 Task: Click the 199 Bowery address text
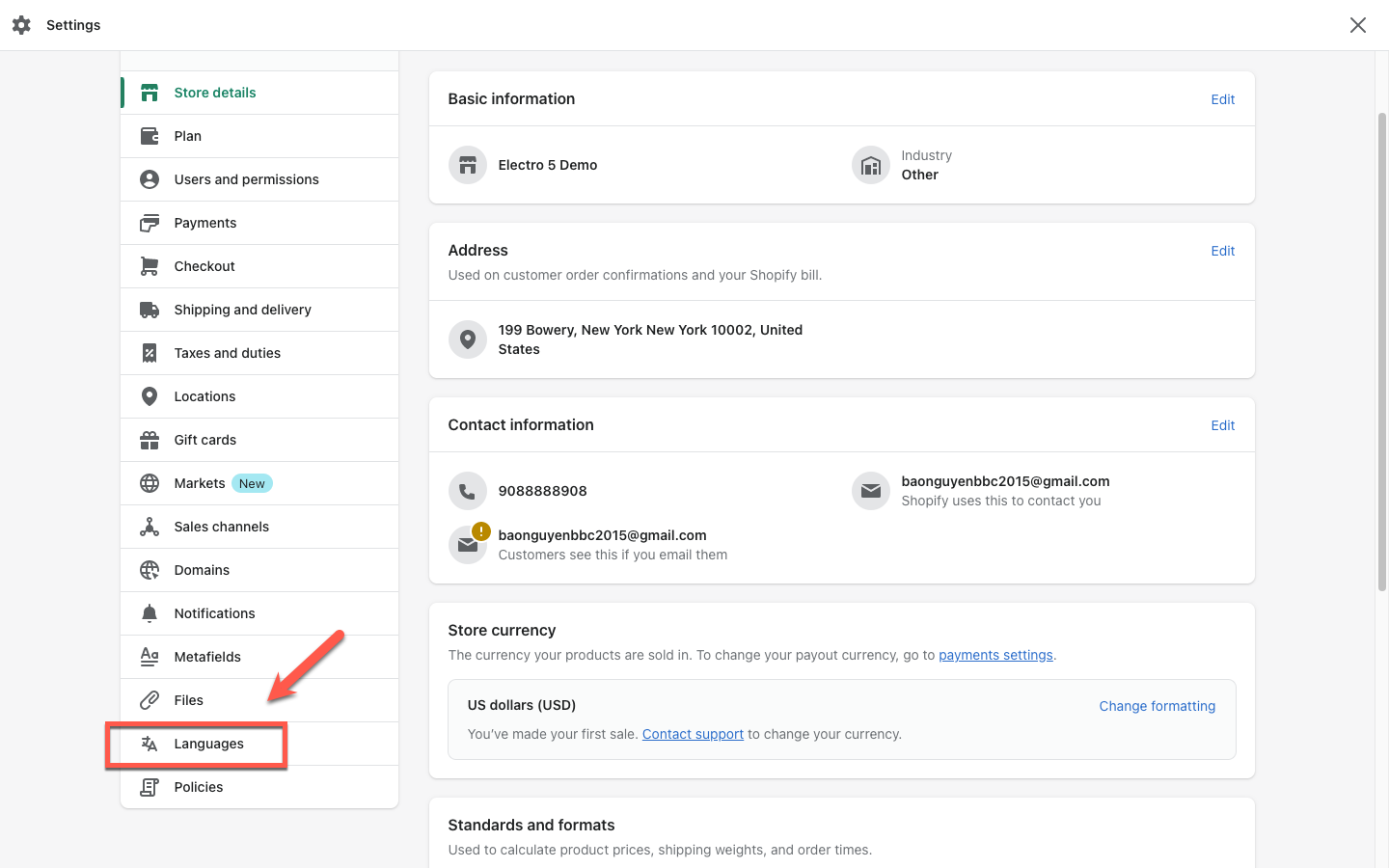(x=650, y=339)
